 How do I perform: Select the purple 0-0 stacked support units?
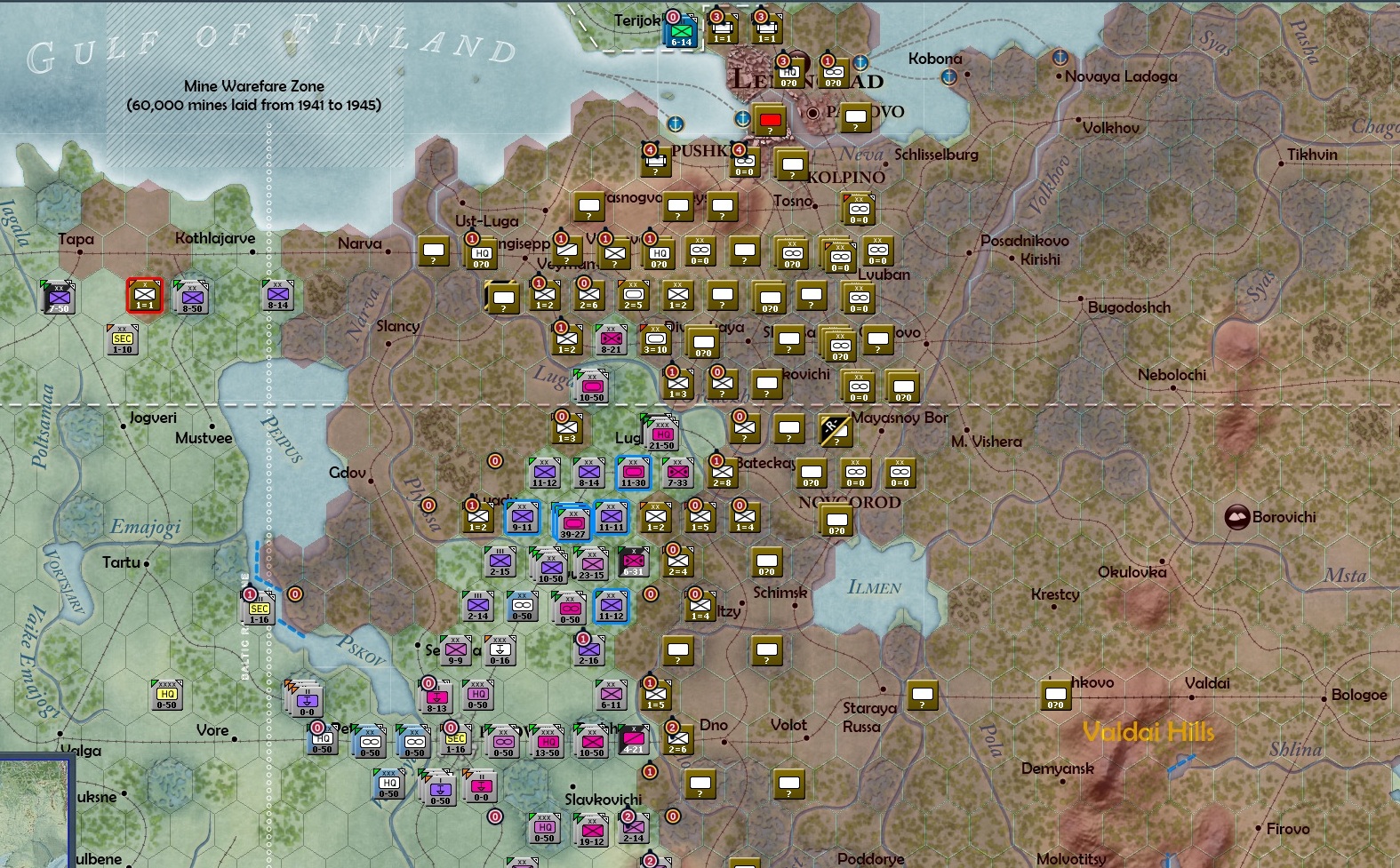click(x=305, y=702)
